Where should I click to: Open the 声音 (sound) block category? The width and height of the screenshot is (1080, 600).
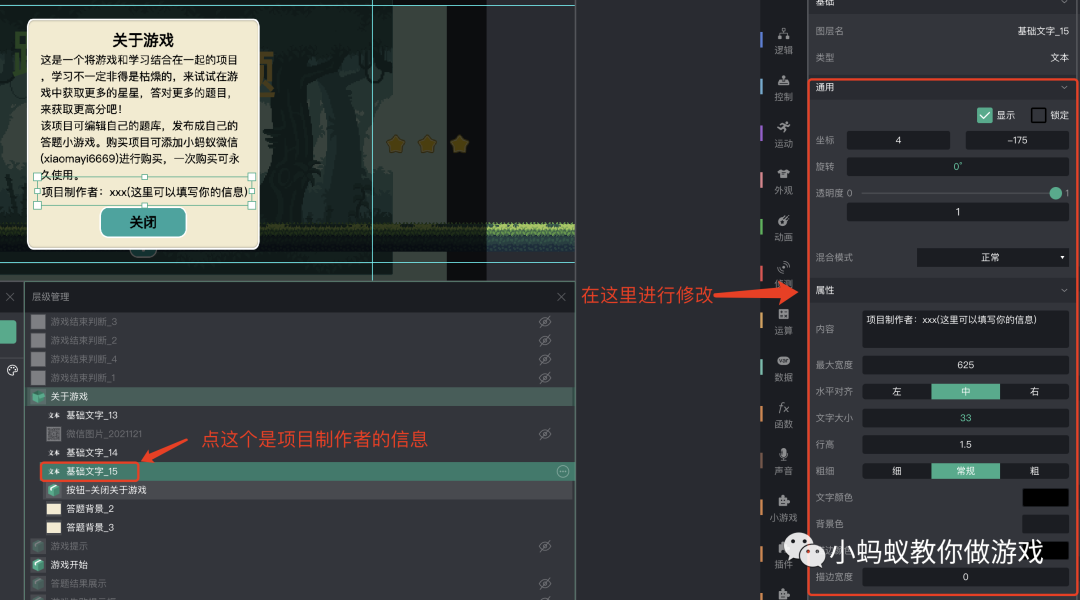[x=783, y=462]
